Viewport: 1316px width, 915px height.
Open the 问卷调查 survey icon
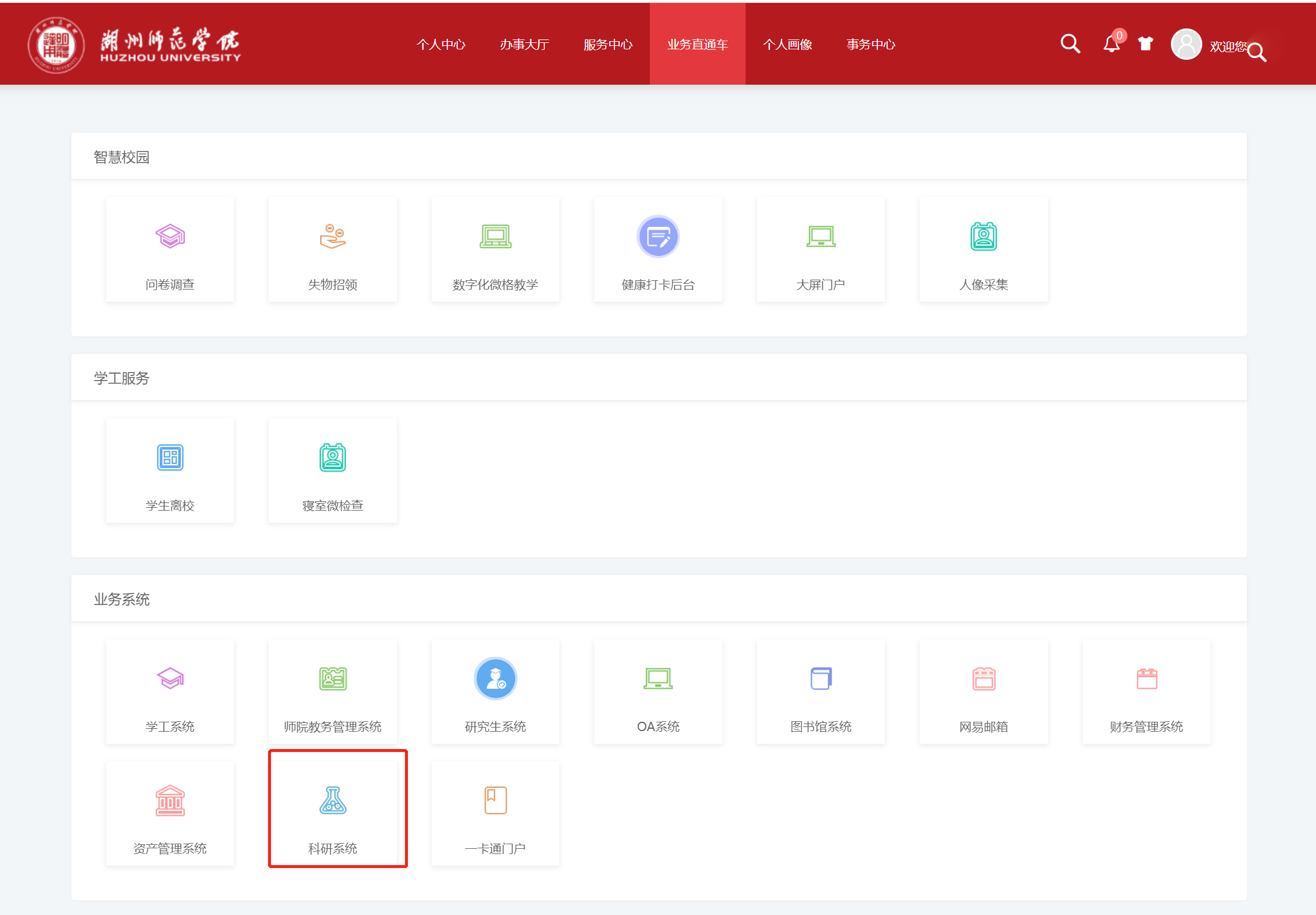click(170, 236)
